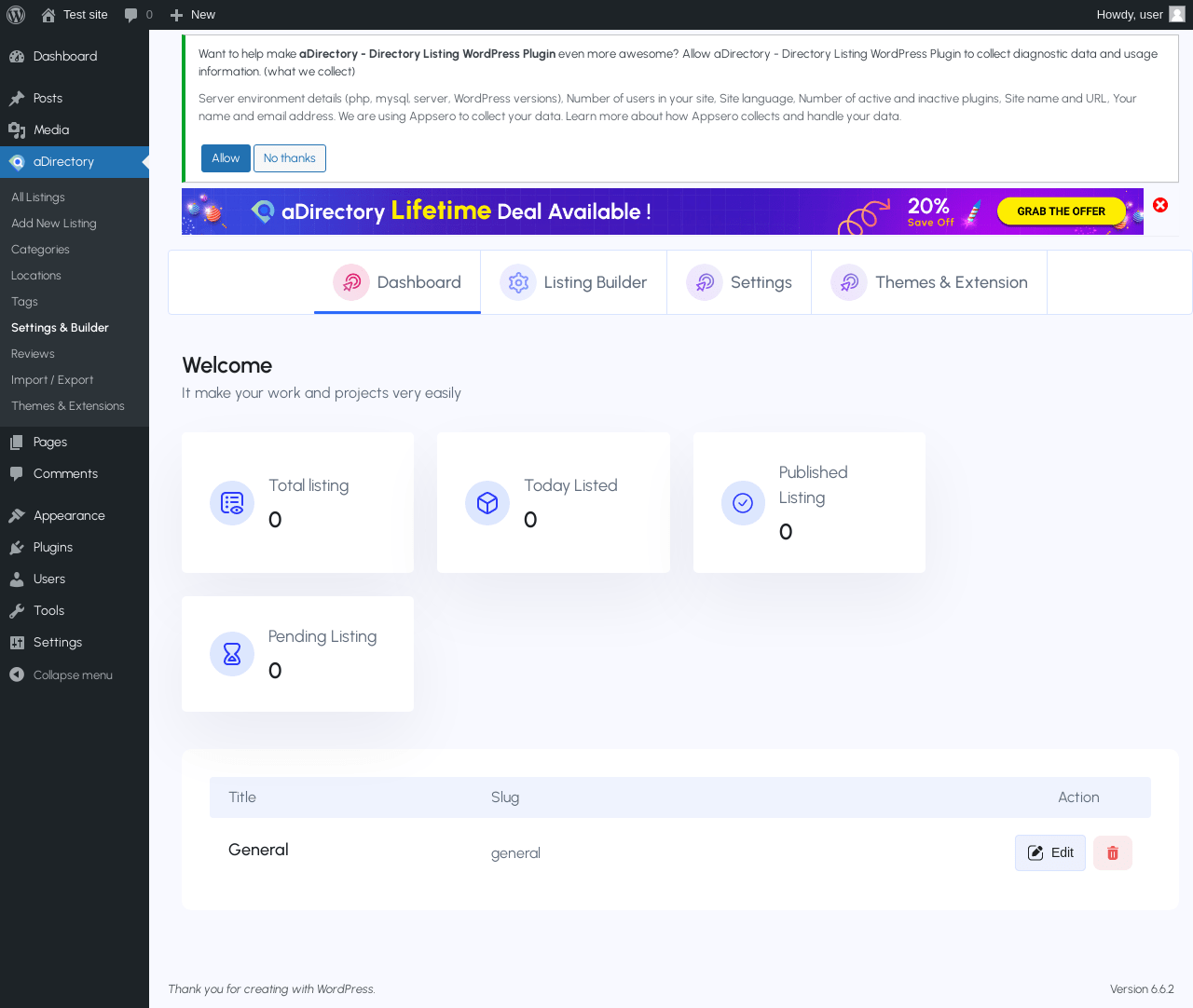The image size is (1193, 1008).
Task: Edit the General listing type
Action: [x=1050, y=852]
